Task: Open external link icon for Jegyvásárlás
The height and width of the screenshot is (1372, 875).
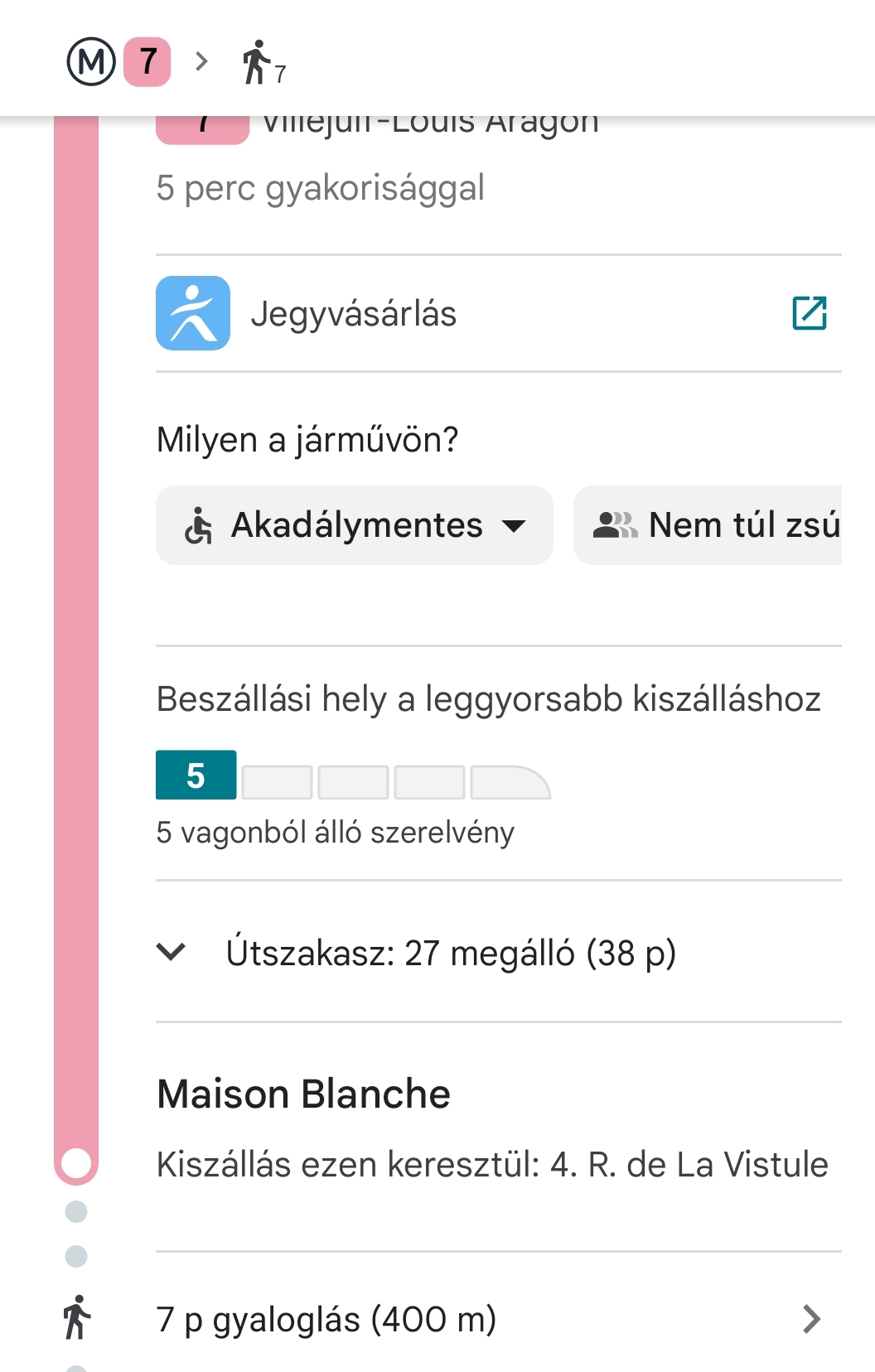Action: point(810,313)
